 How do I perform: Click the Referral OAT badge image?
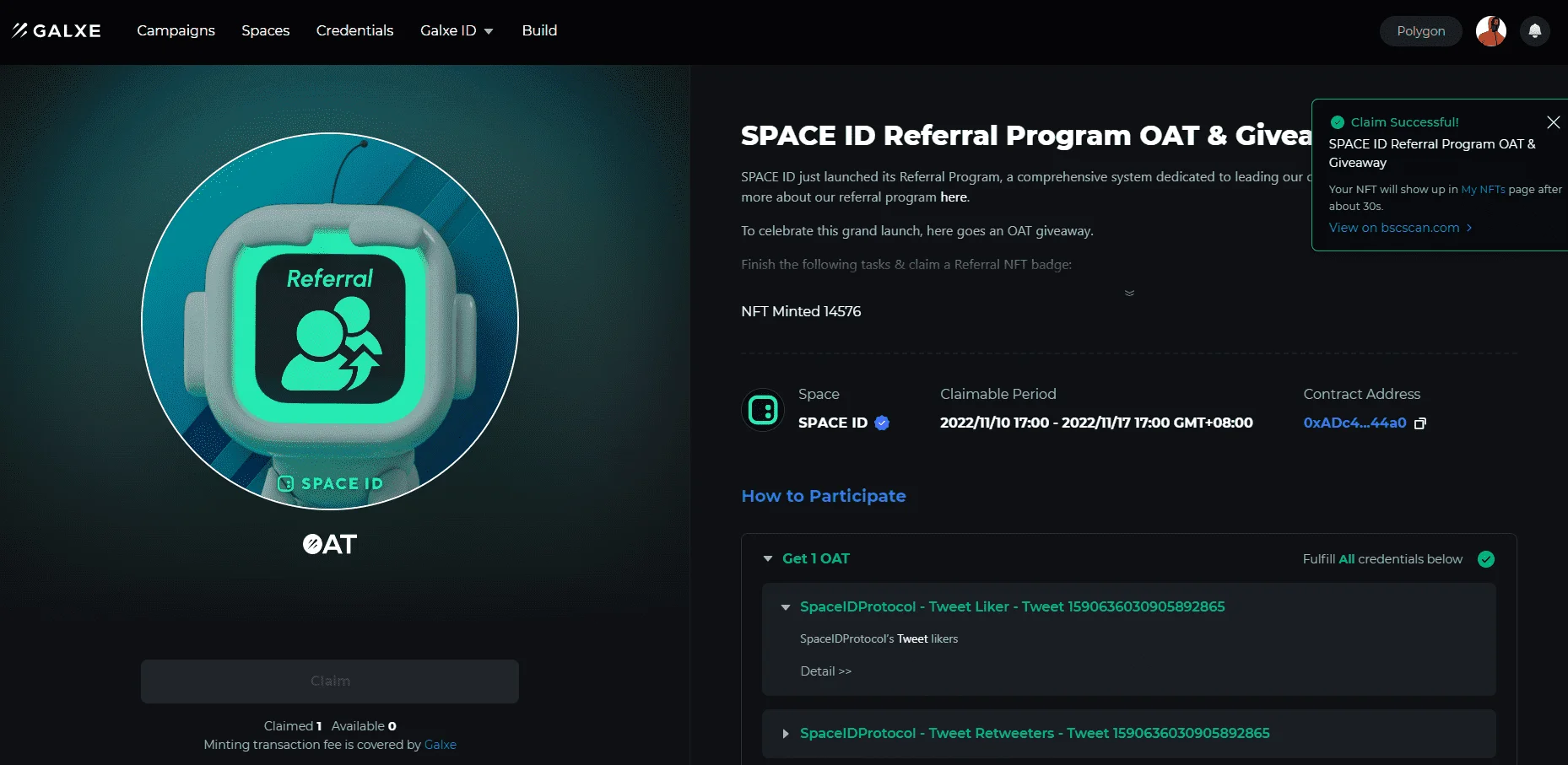pos(330,321)
